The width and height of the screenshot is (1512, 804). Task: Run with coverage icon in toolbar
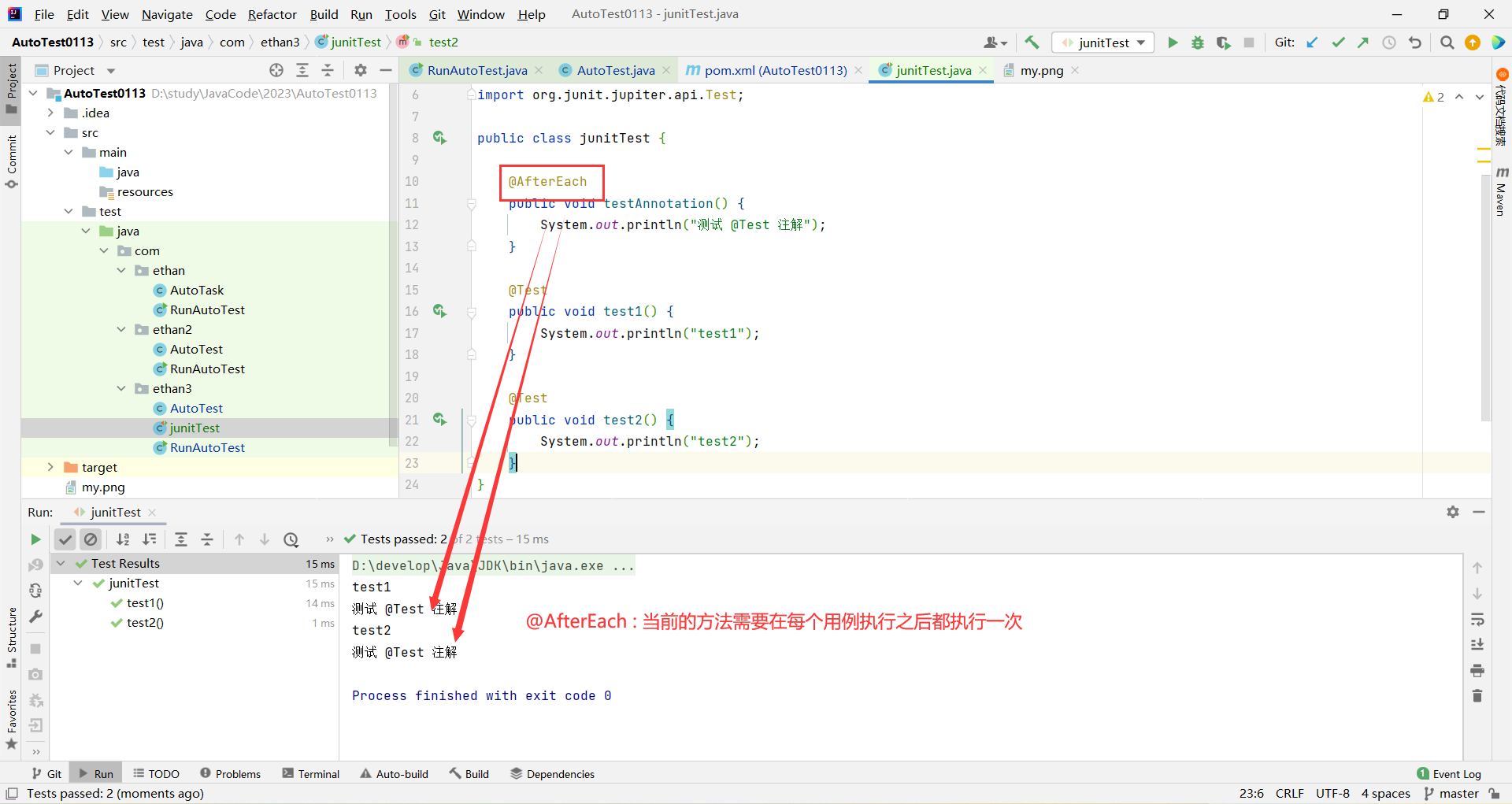click(x=1223, y=43)
